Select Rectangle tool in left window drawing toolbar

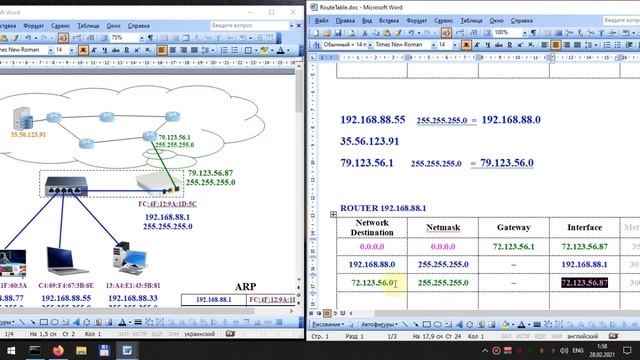[44, 322]
